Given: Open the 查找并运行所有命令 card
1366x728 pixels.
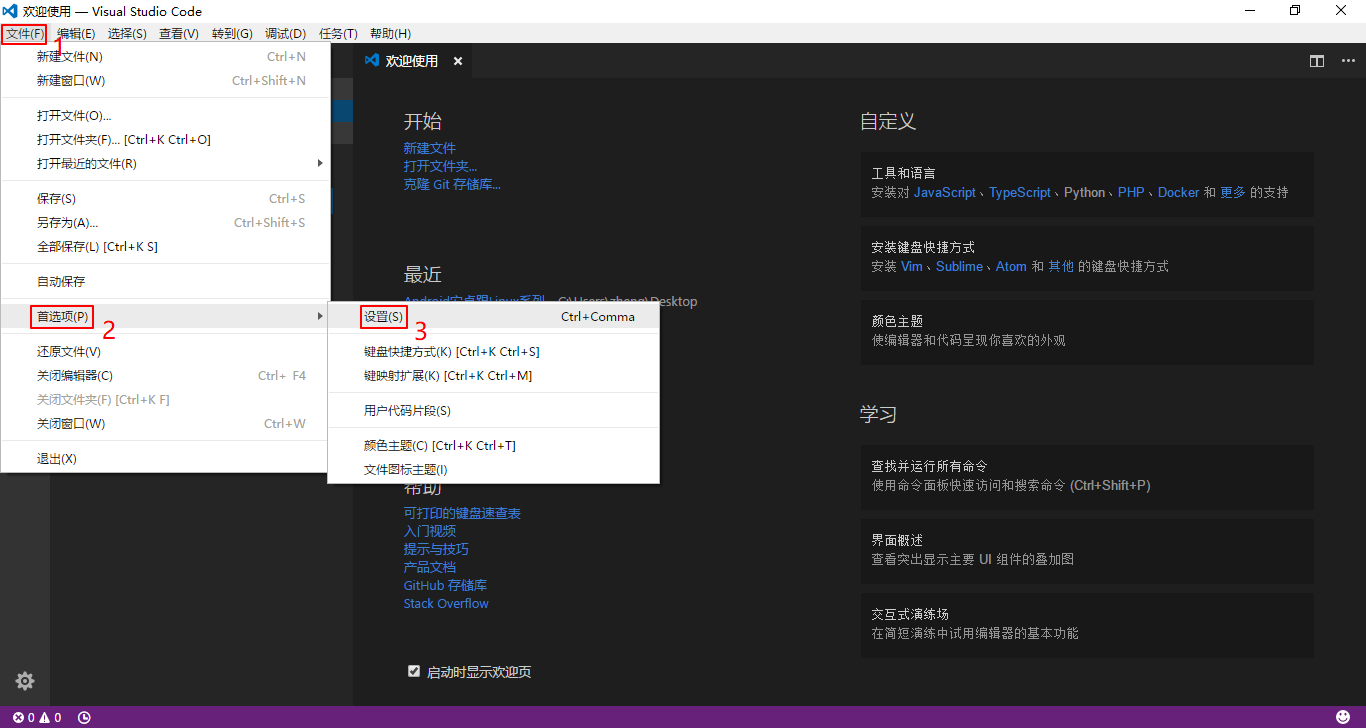Looking at the screenshot, I should point(1087,477).
